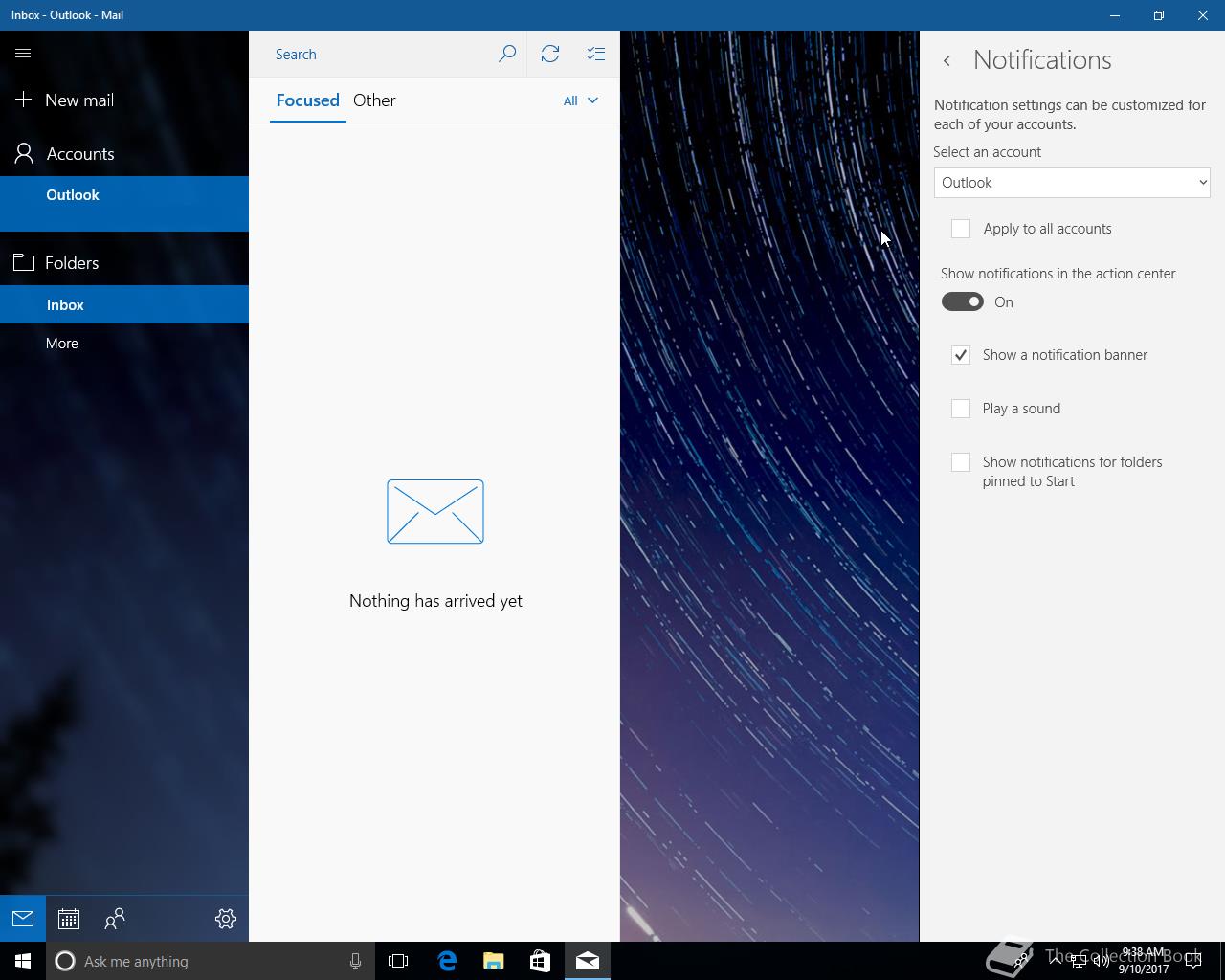Enter selection mode icon
The height and width of the screenshot is (980, 1225).
click(596, 54)
